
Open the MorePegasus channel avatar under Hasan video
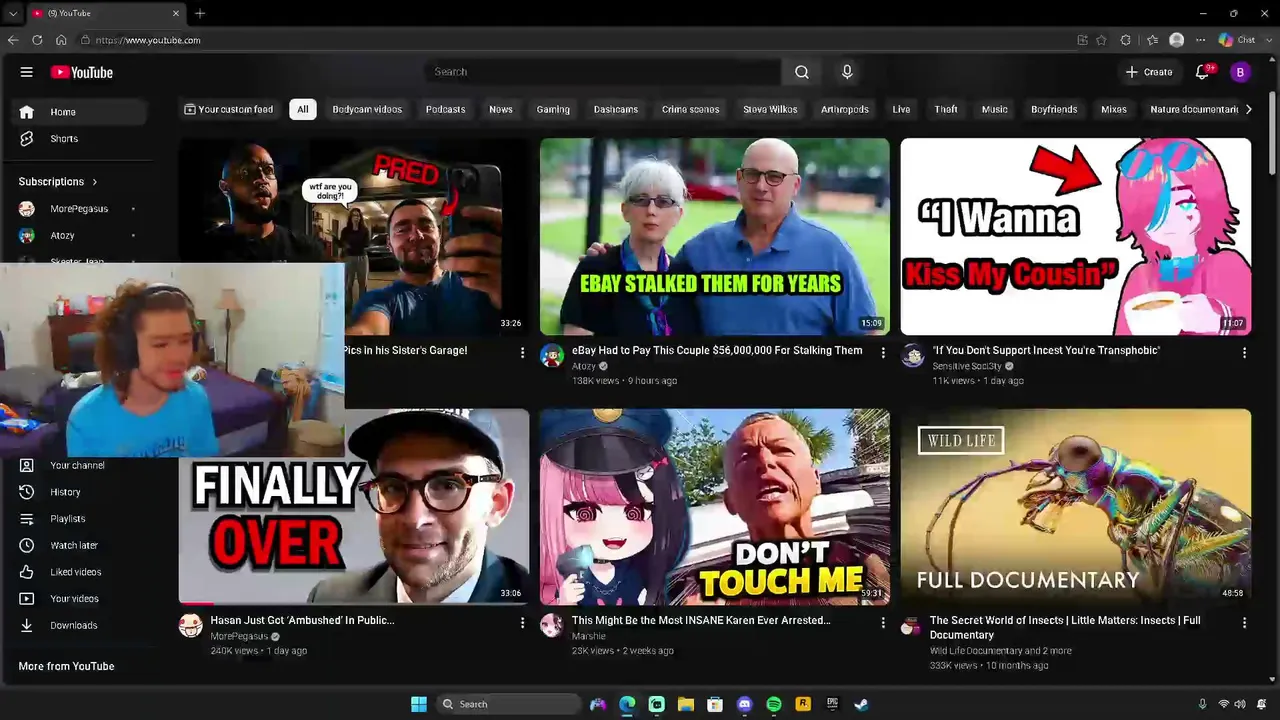tap(190, 626)
